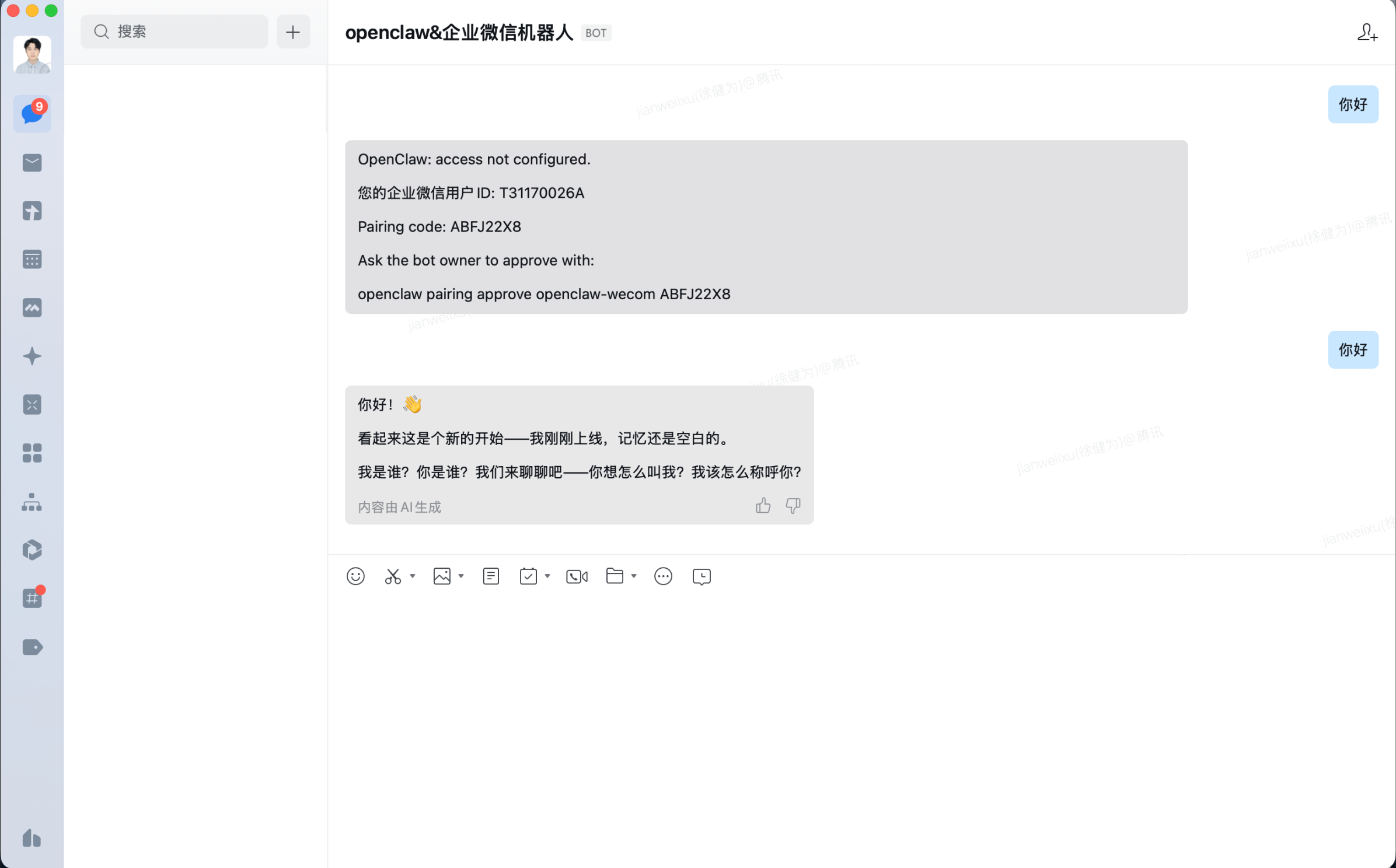Start a video call with the bot
The image size is (1396, 868).
577,576
